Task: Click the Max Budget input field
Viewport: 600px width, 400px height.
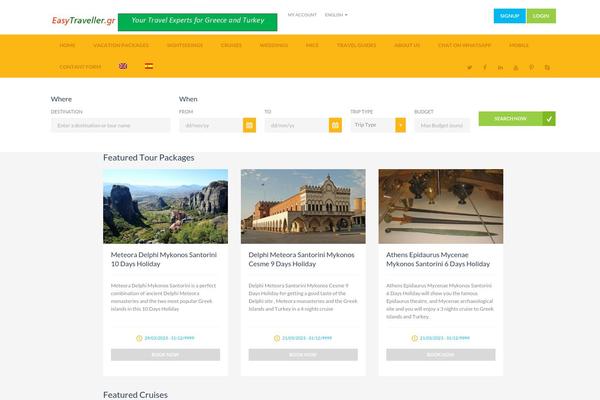Action: (x=442, y=125)
